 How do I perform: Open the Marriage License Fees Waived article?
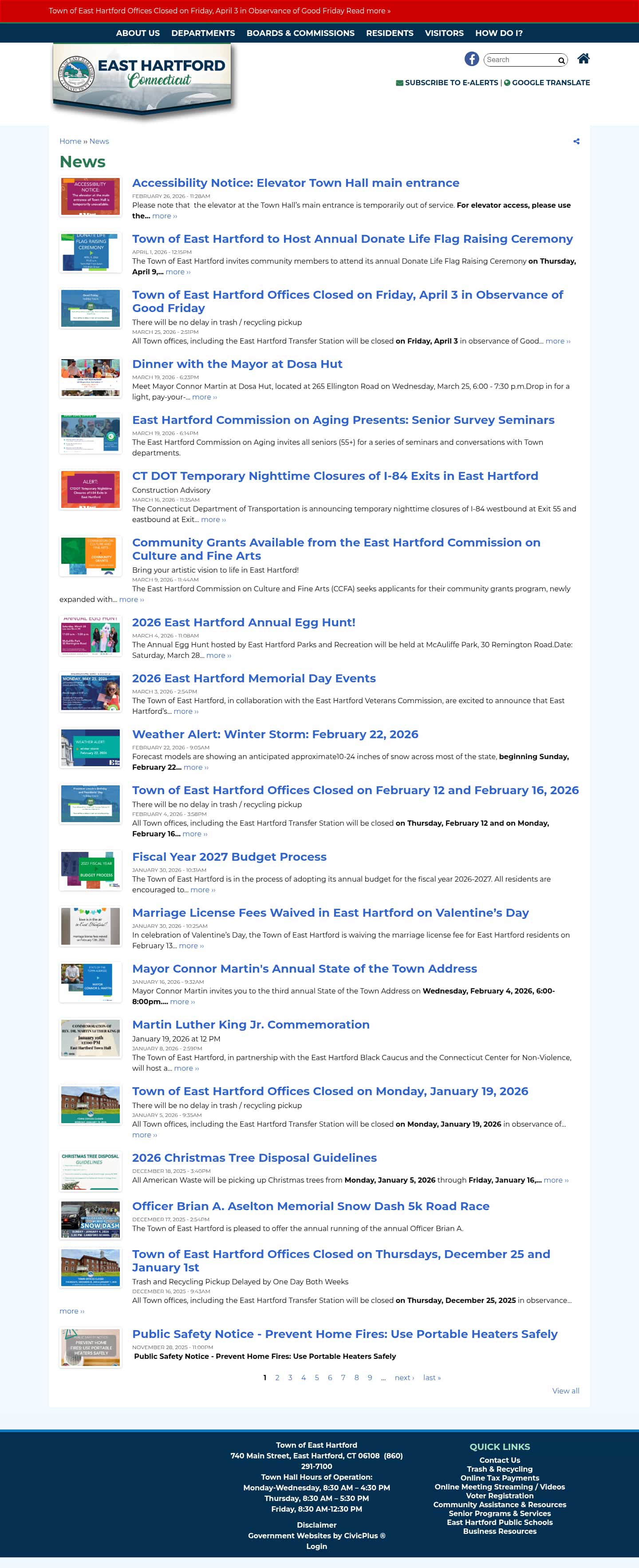pyautogui.click(x=331, y=912)
